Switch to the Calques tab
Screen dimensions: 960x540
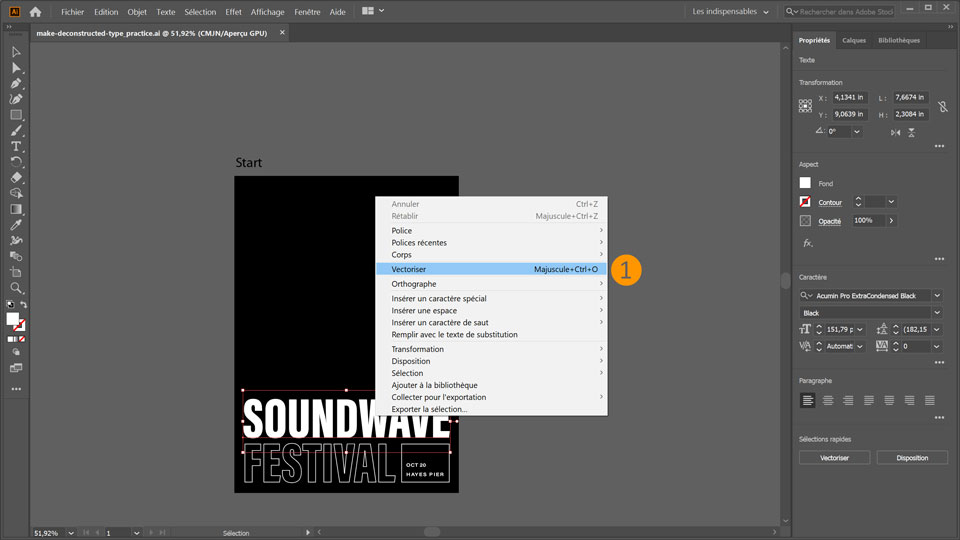[853, 40]
